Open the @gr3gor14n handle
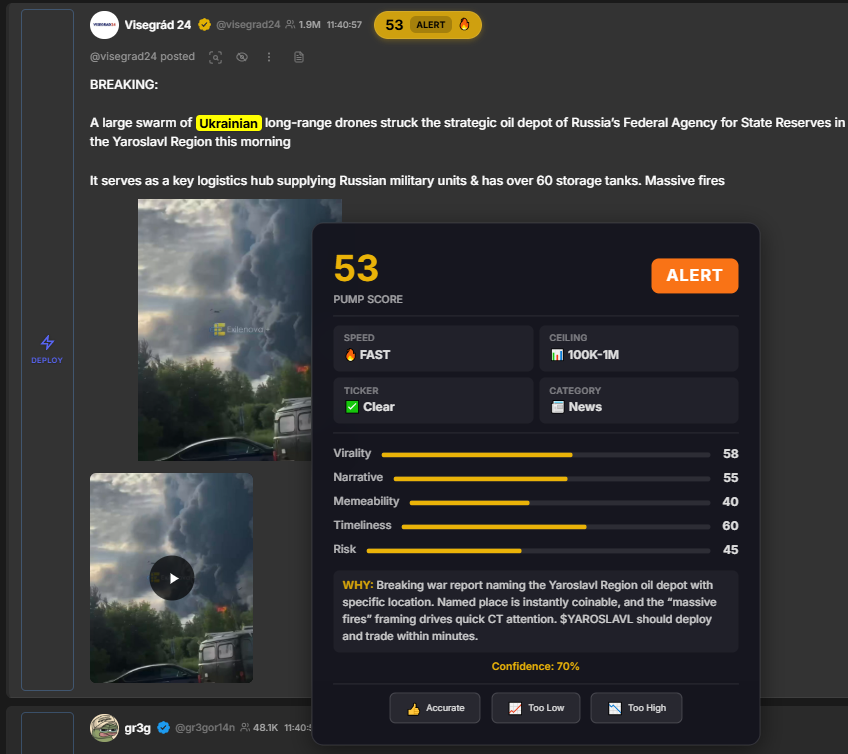The width and height of the screenshot is (848, 754). click(205, 728)
